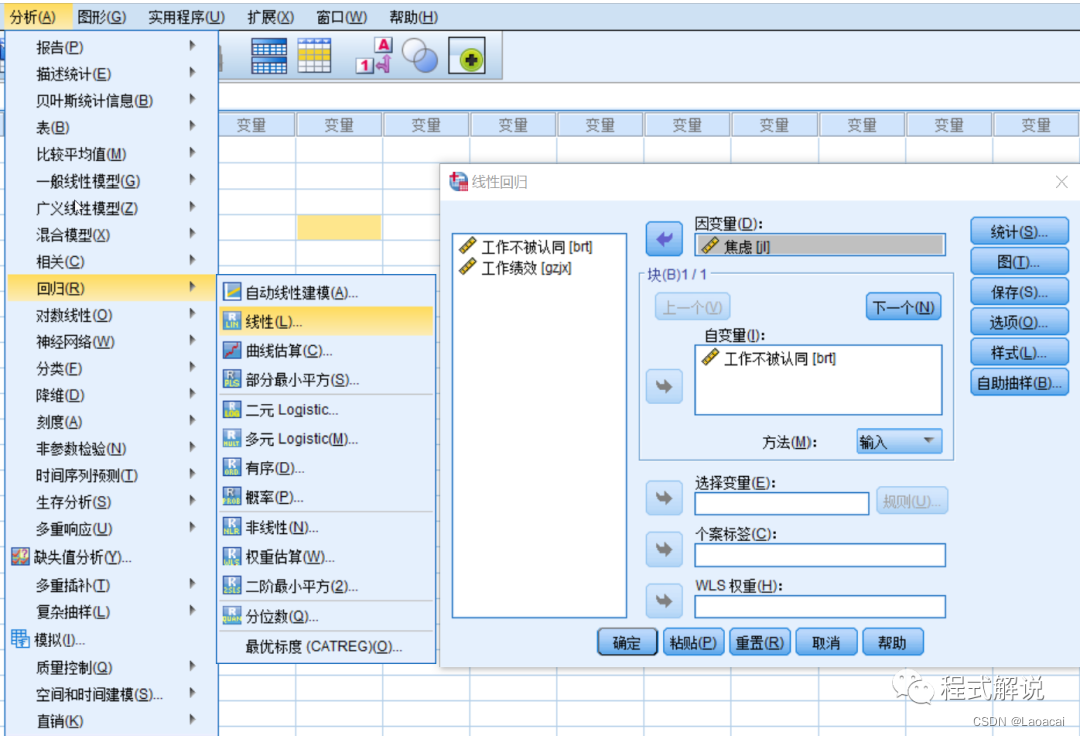The width and height of the screenshot is (1080, 736).
Task: Click the 统计(S) button
Action: [x=1019, y=232]
